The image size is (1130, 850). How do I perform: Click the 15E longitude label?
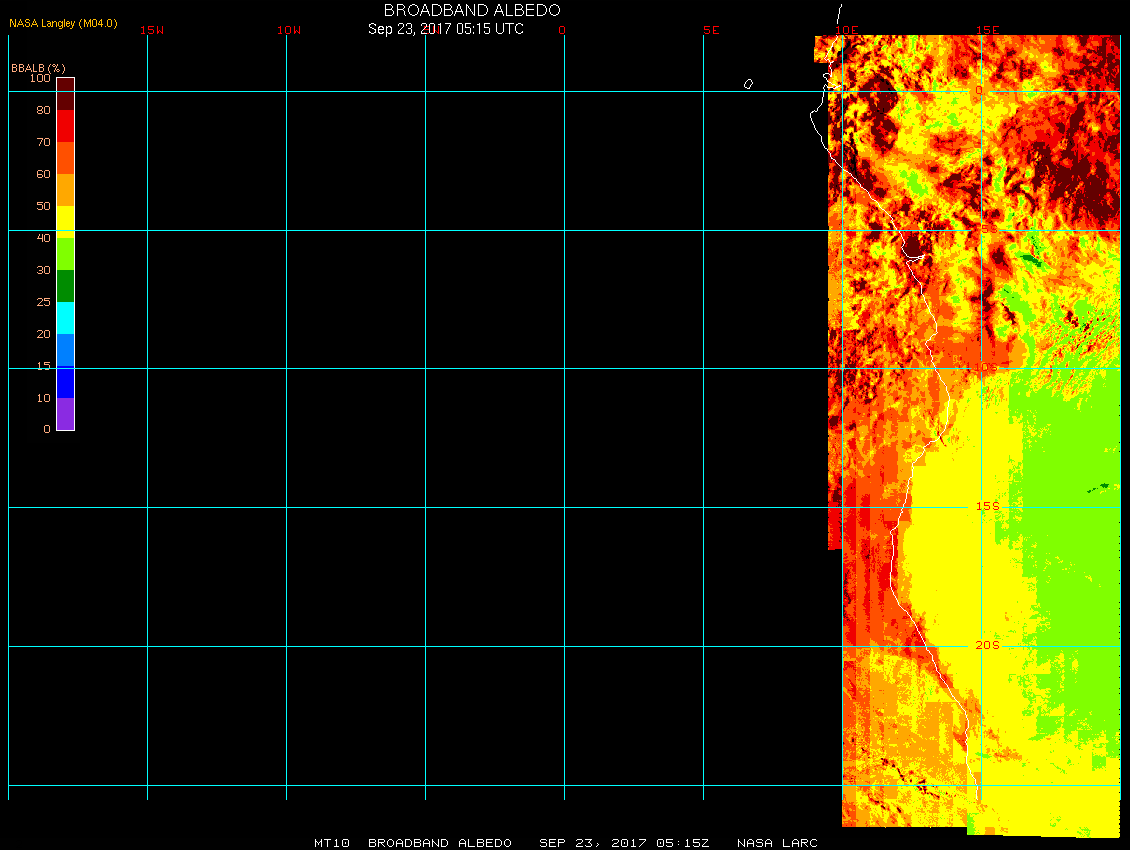[989, 30]
